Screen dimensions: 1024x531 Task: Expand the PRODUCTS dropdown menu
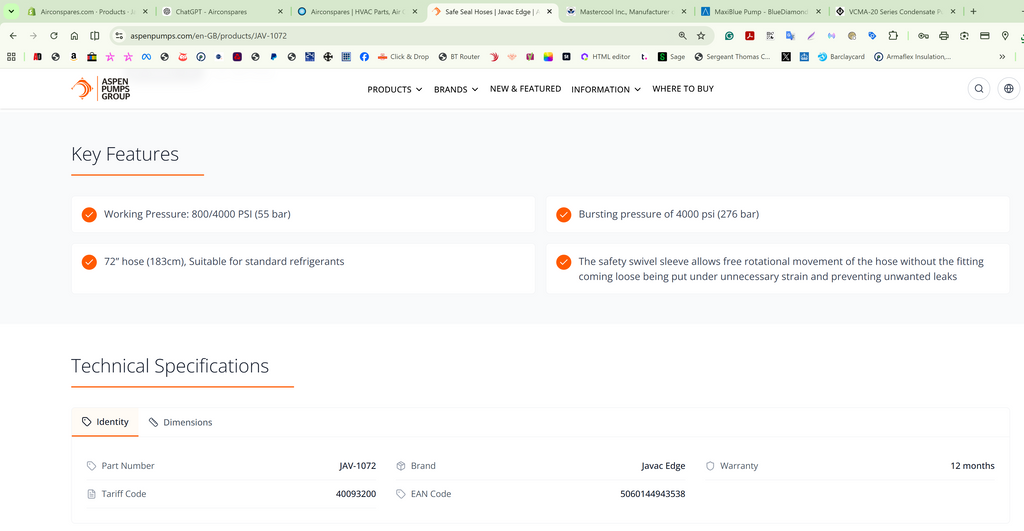pos(394,89)
